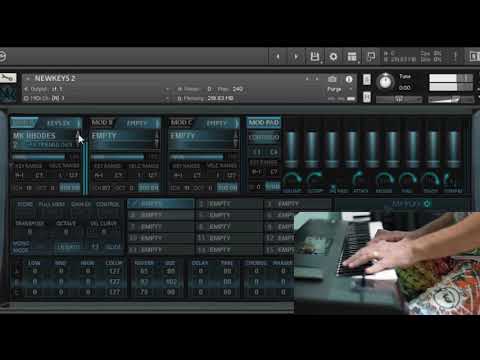The image size is (480, 360).
Task: Toggle the LEGATO button
Action: coord(68,247)
